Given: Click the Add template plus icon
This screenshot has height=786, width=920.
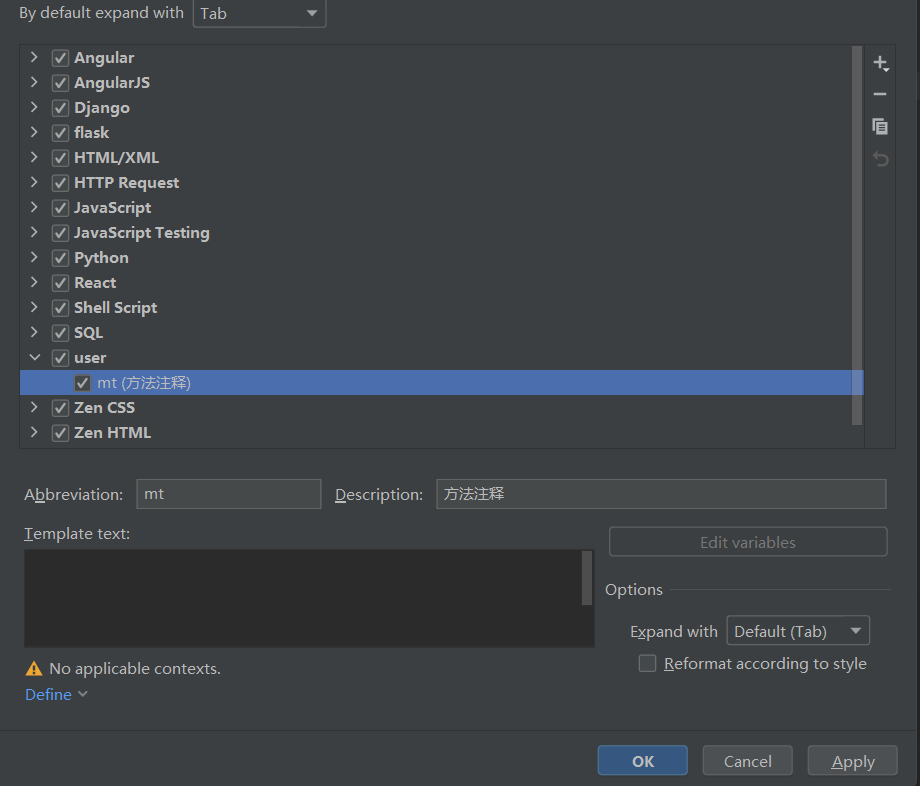Looking at the screenshot, I should pos(880,63).
